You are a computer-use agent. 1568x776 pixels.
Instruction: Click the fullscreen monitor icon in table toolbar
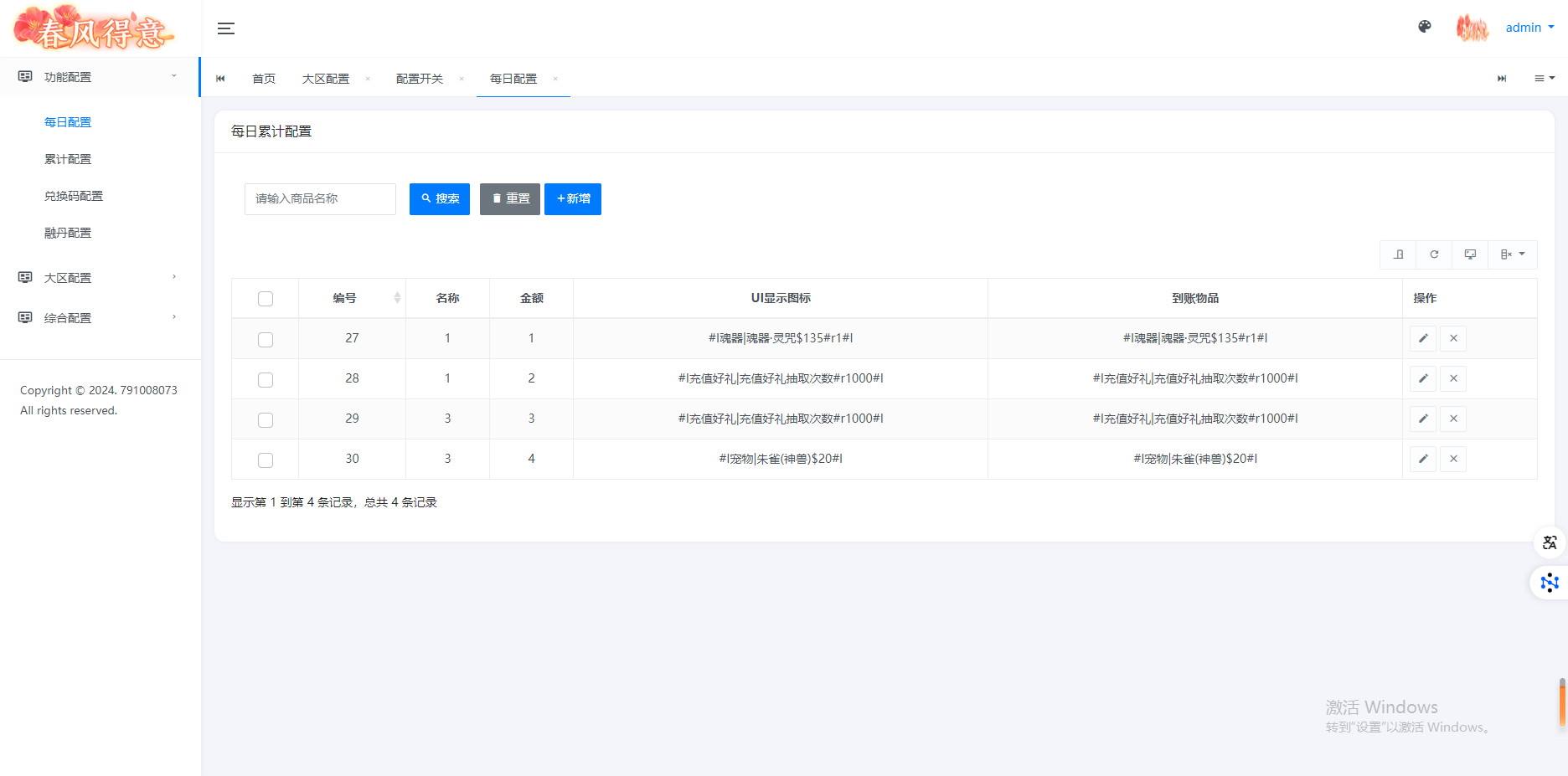[x=1470, y=254]
